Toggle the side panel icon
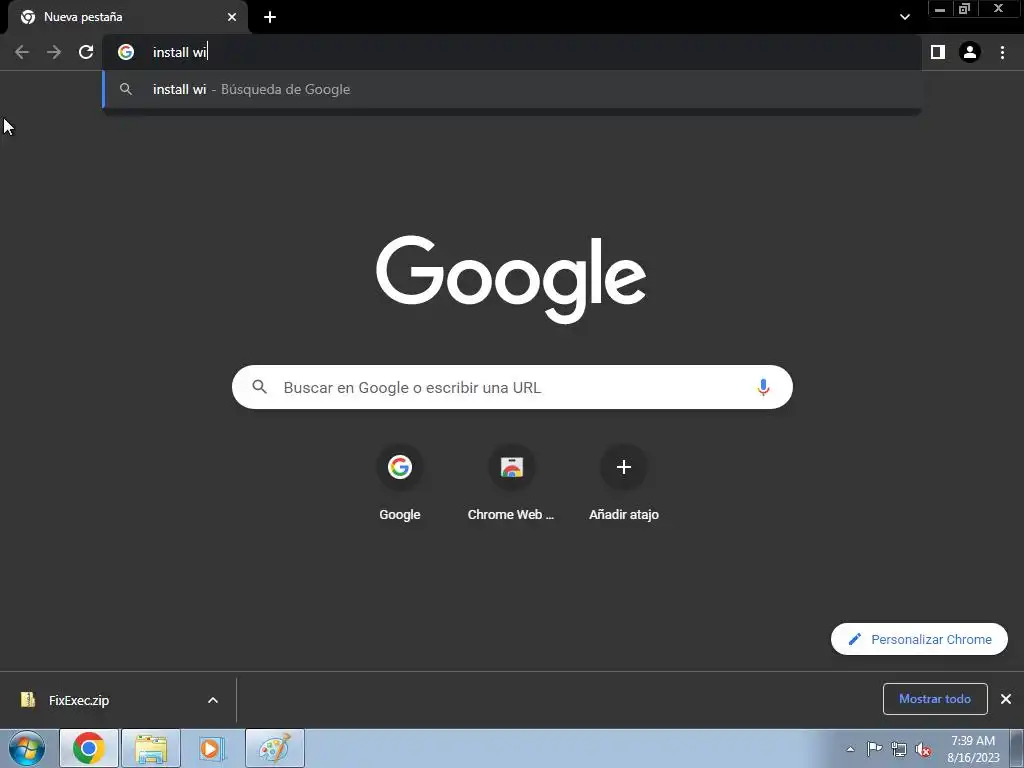 click(x=937, y=52)
